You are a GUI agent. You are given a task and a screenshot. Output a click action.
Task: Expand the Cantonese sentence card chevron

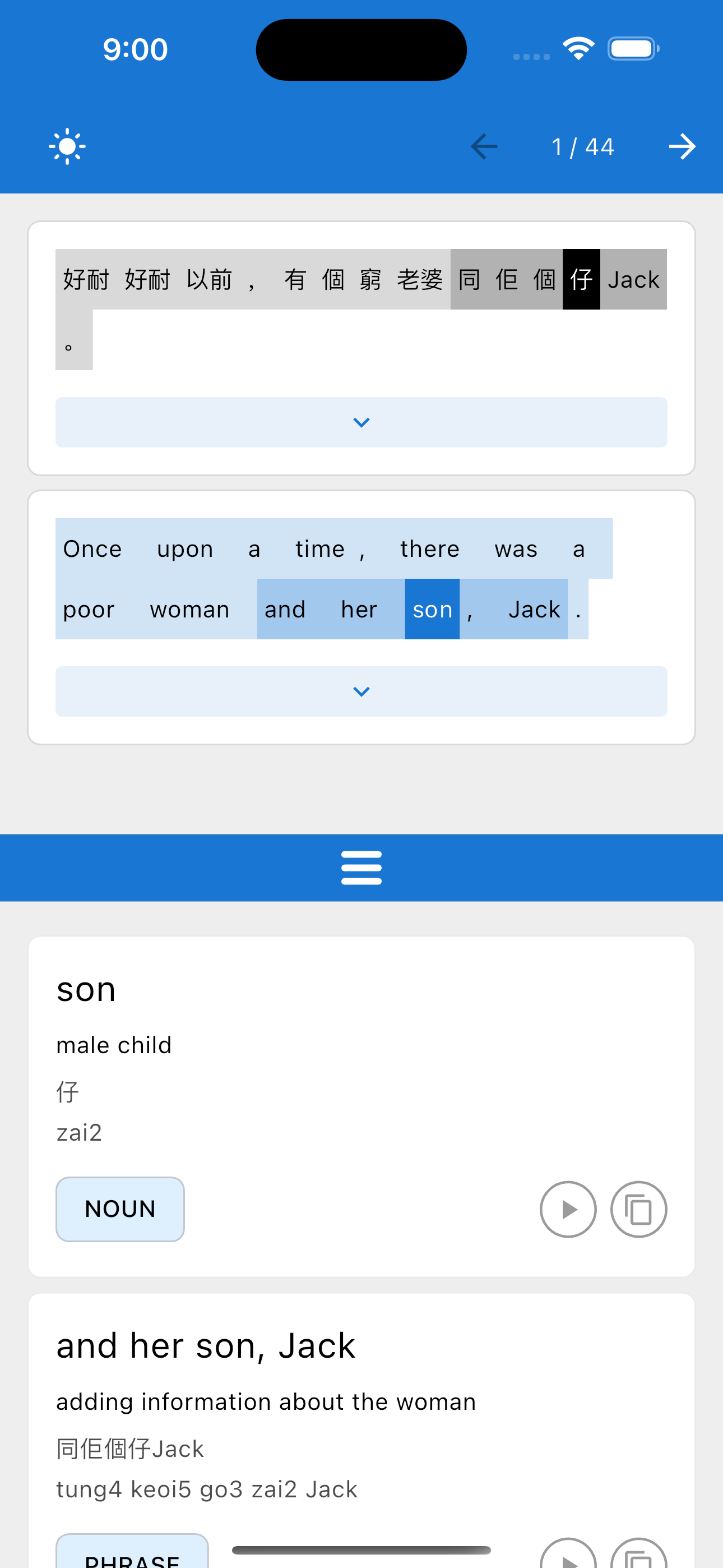pos(361,422)
